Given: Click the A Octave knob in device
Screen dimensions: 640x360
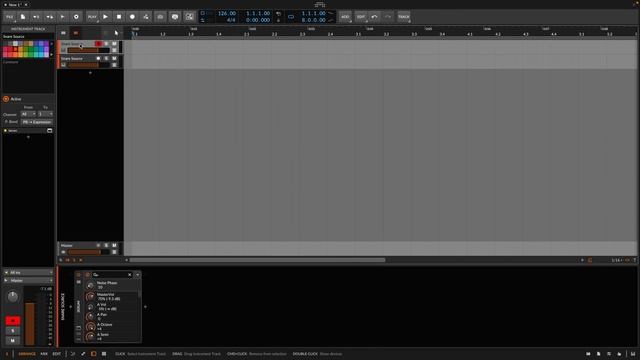Looking at the screenshot, I should 90,327.
